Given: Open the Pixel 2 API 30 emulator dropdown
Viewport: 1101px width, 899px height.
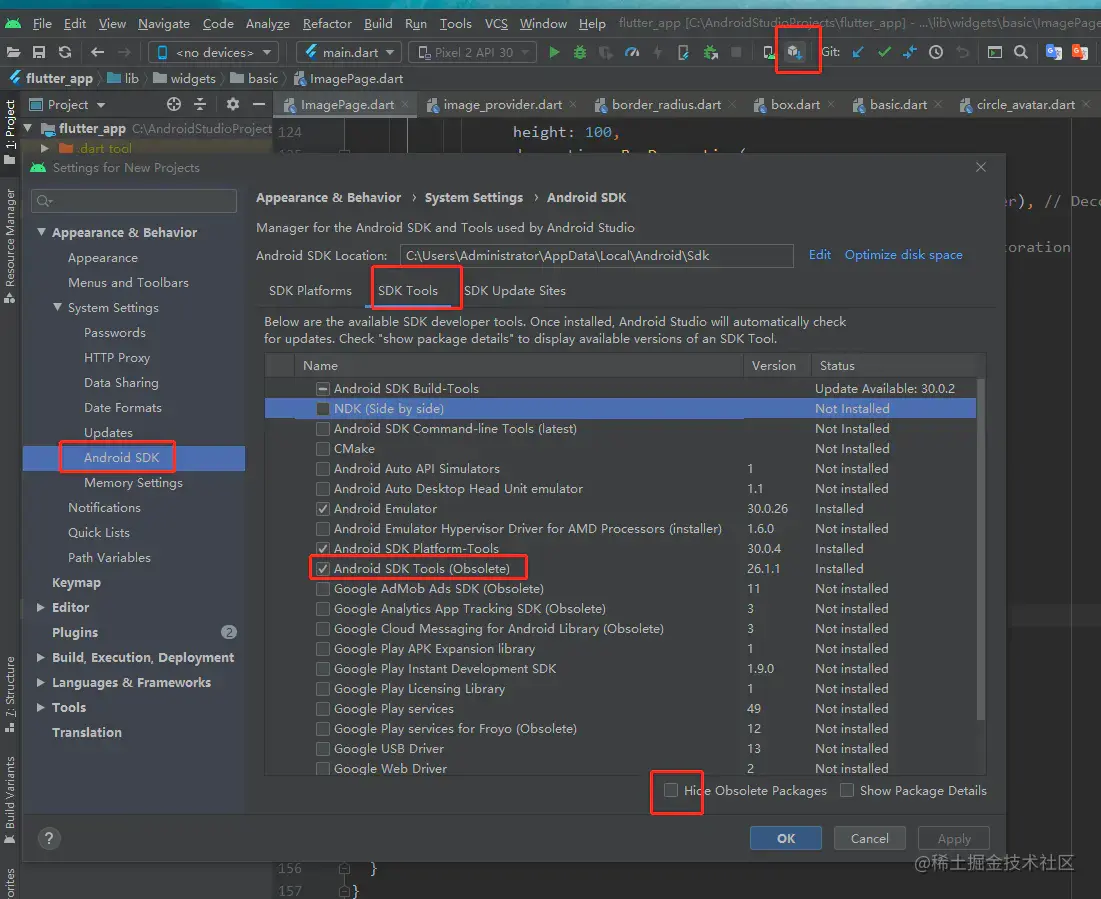Looking at the screenshot, I should tap(473, 52).
